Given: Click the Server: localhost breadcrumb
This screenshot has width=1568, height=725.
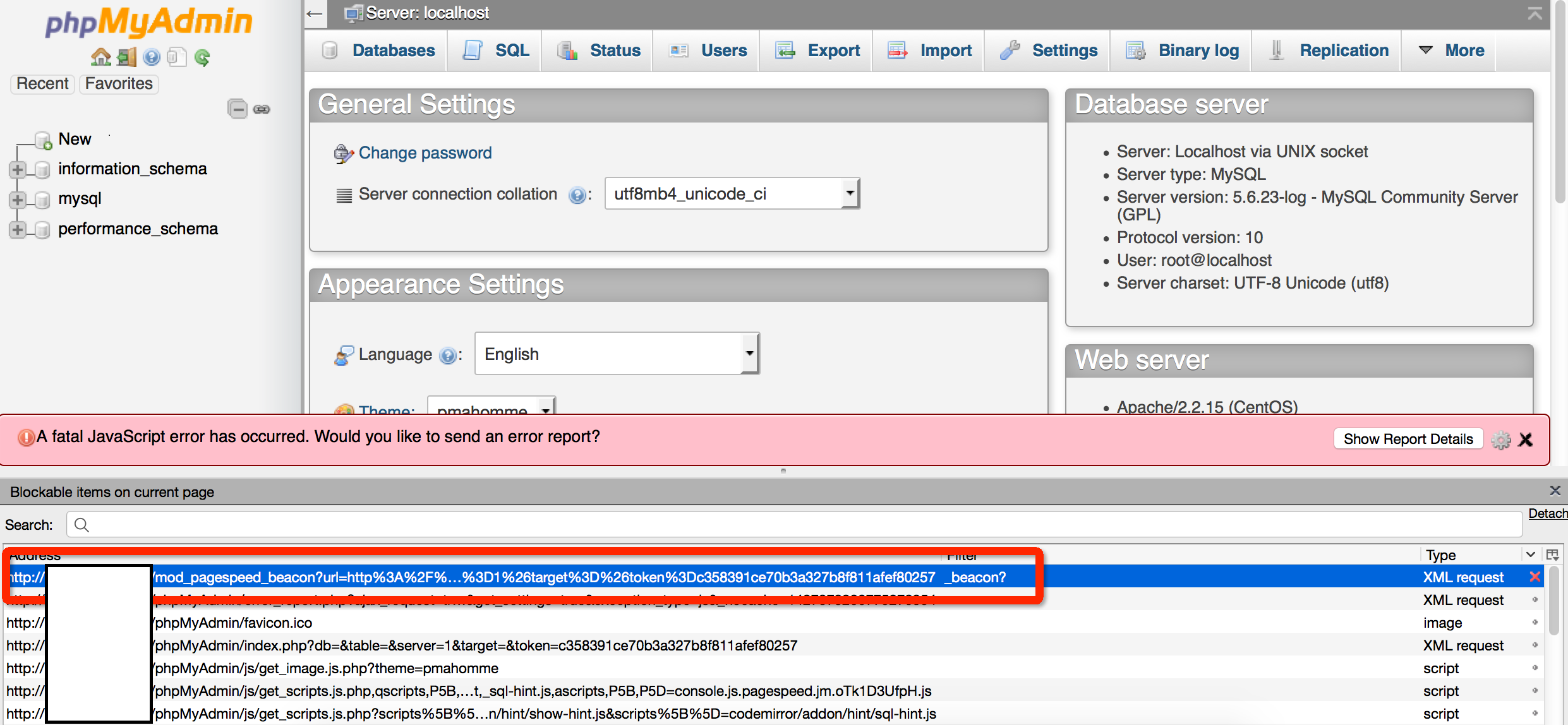Looking at the screenshot, I should pos(427,13).
